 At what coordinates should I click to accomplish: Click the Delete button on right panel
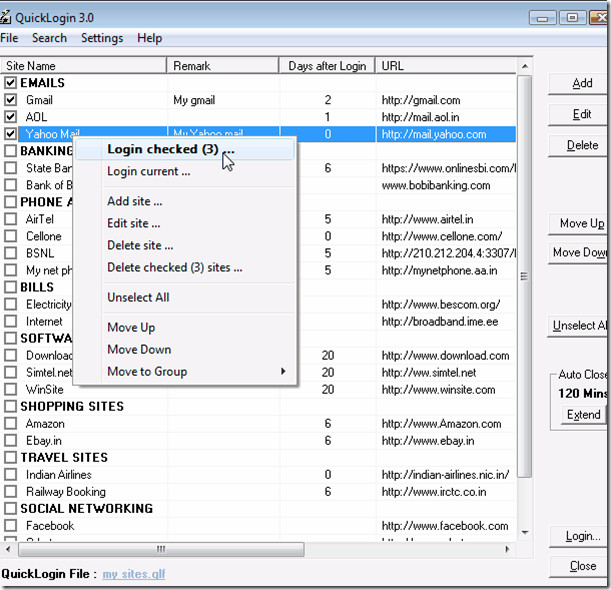(581, 145)
